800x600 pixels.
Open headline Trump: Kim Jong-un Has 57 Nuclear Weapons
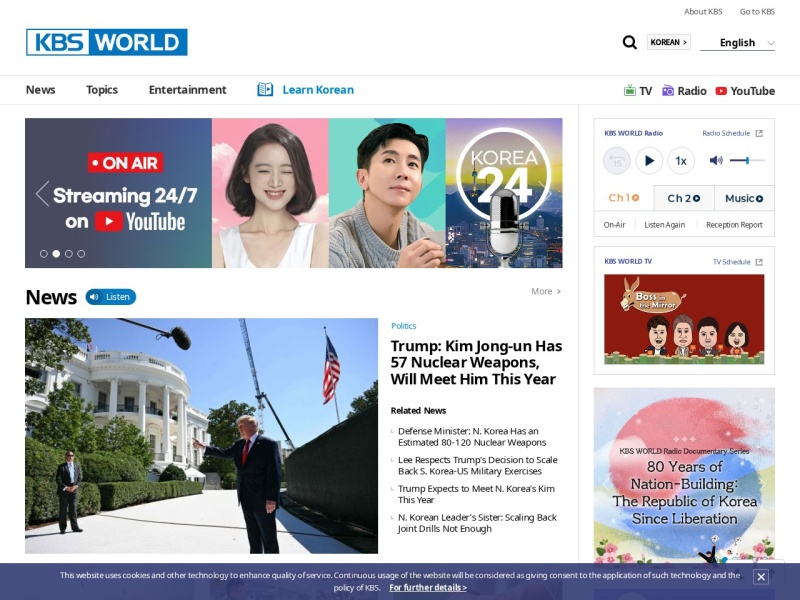point(477,362)
